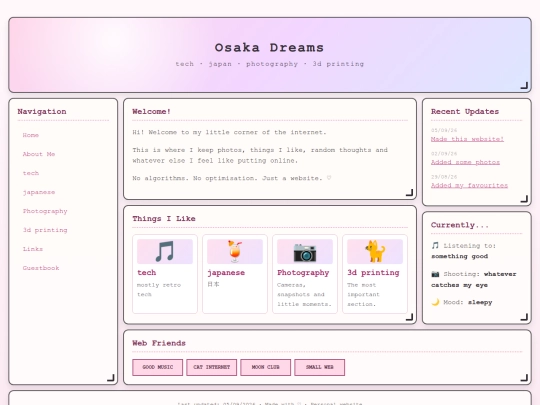Click the CAT INTERNET web friend button
540x405 pixels.
[211, 367]
